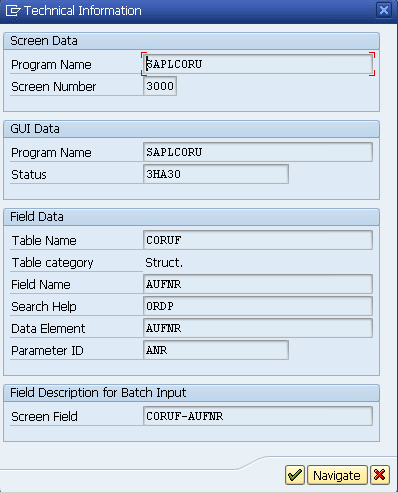Click the Navigate button
Image resolution: width=398 pixels, height=493 pixels.
tap(337, 475)
